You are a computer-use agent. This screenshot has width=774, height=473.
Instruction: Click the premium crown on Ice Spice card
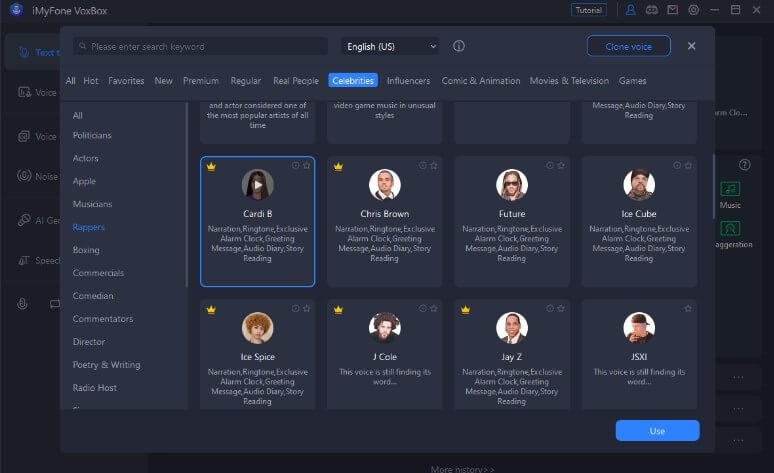(211, 310)
